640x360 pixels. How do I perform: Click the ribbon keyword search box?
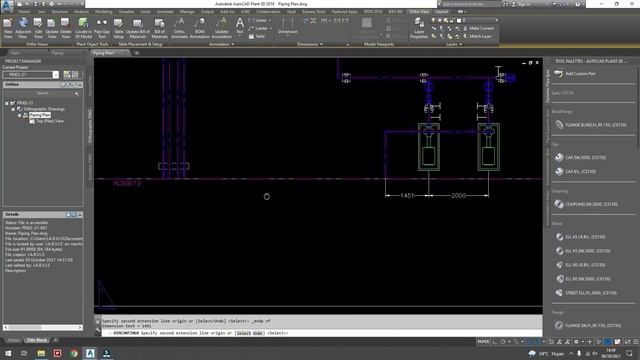pos(471,4)
